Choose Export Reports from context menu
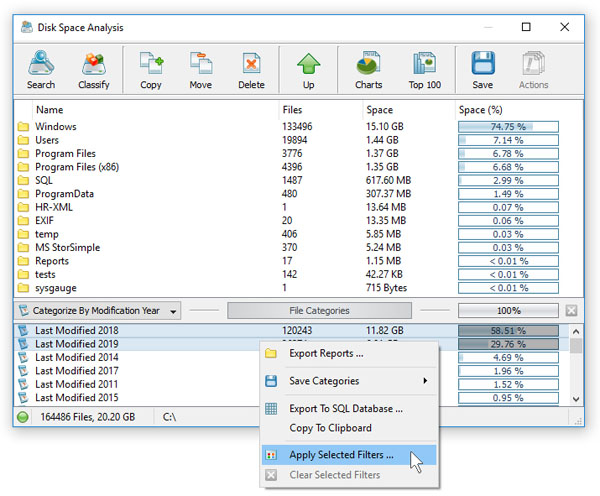Image resolution: width=600 pixels, height=496 pixels. (349, 353)
